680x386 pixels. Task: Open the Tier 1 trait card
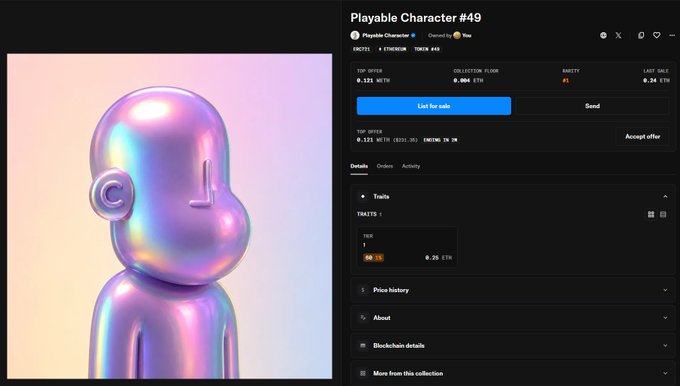(407, 247)
